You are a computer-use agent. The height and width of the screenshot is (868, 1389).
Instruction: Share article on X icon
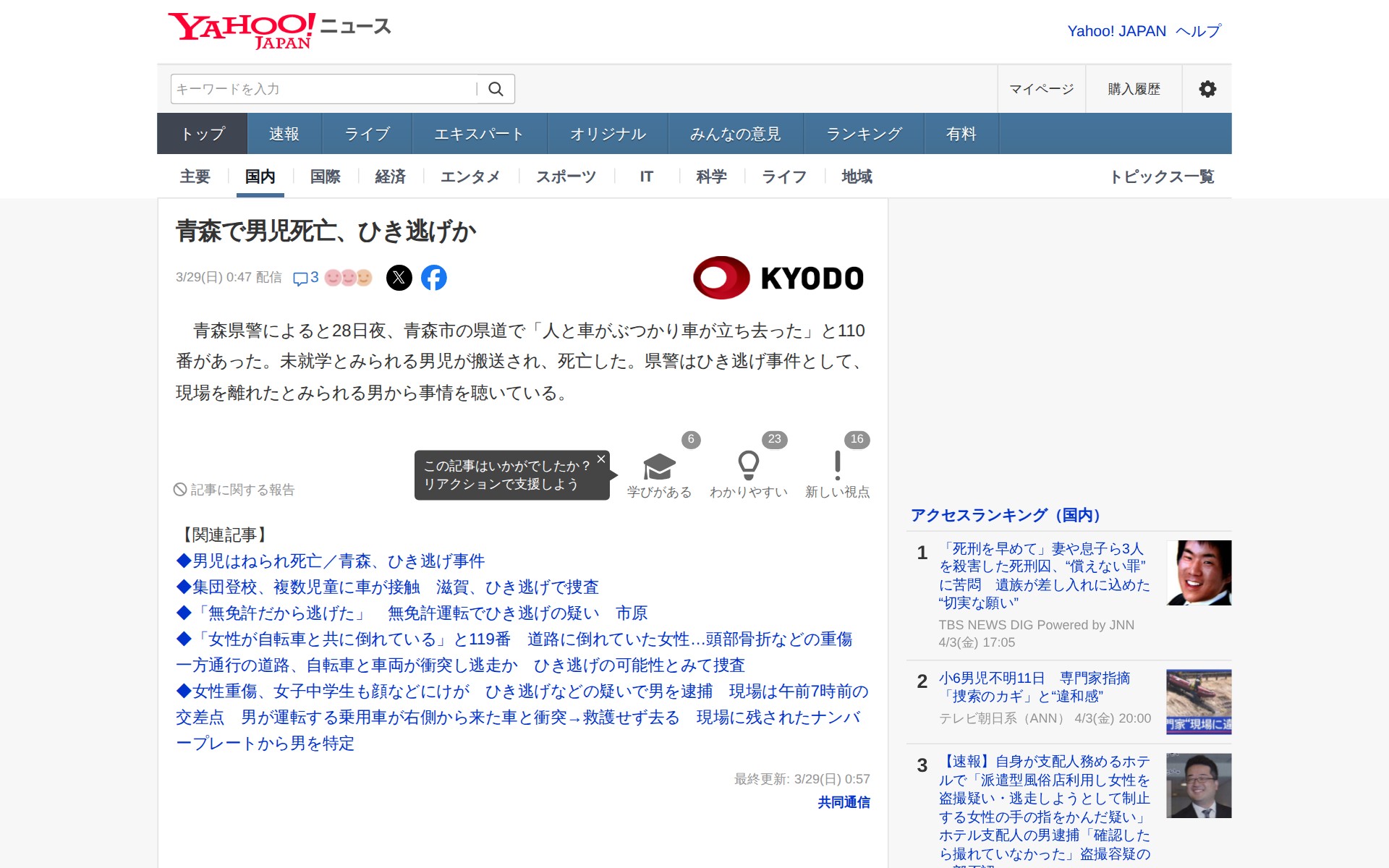pos(399,278)
